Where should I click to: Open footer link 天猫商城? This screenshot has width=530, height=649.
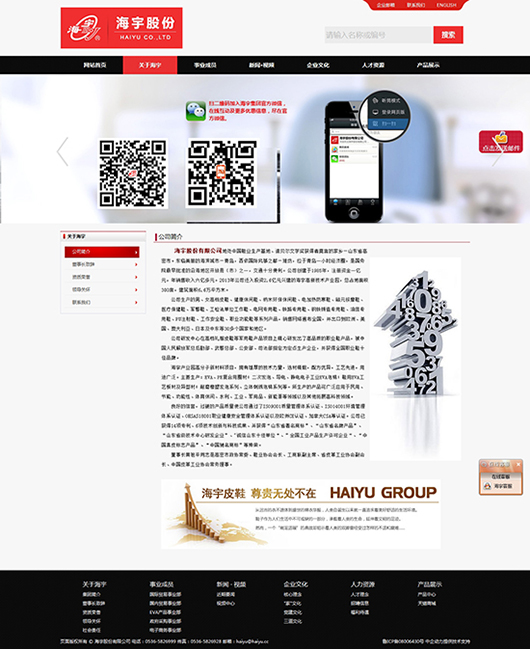point(427,603)
